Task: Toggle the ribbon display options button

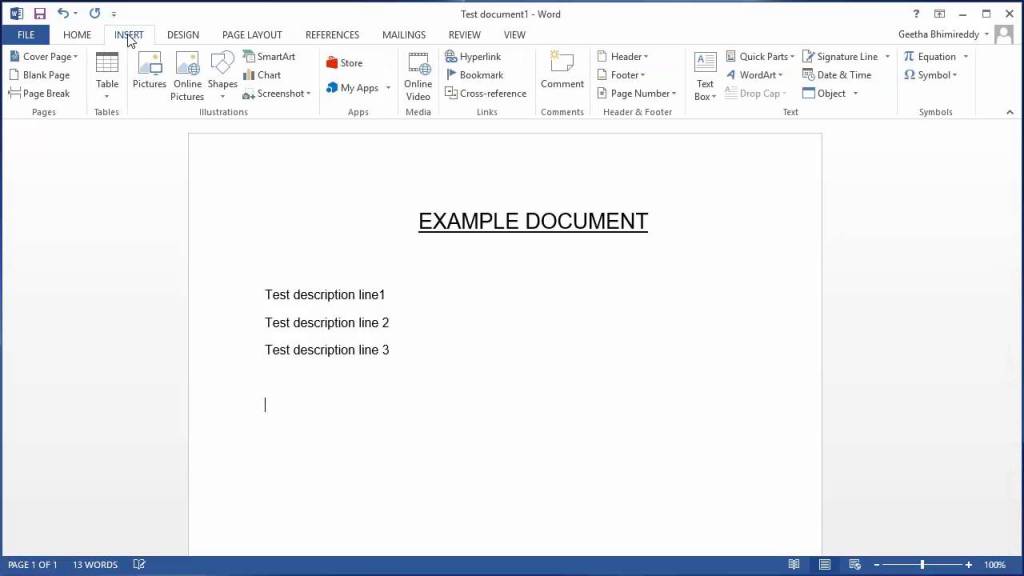Action: [x=939, y=14]
